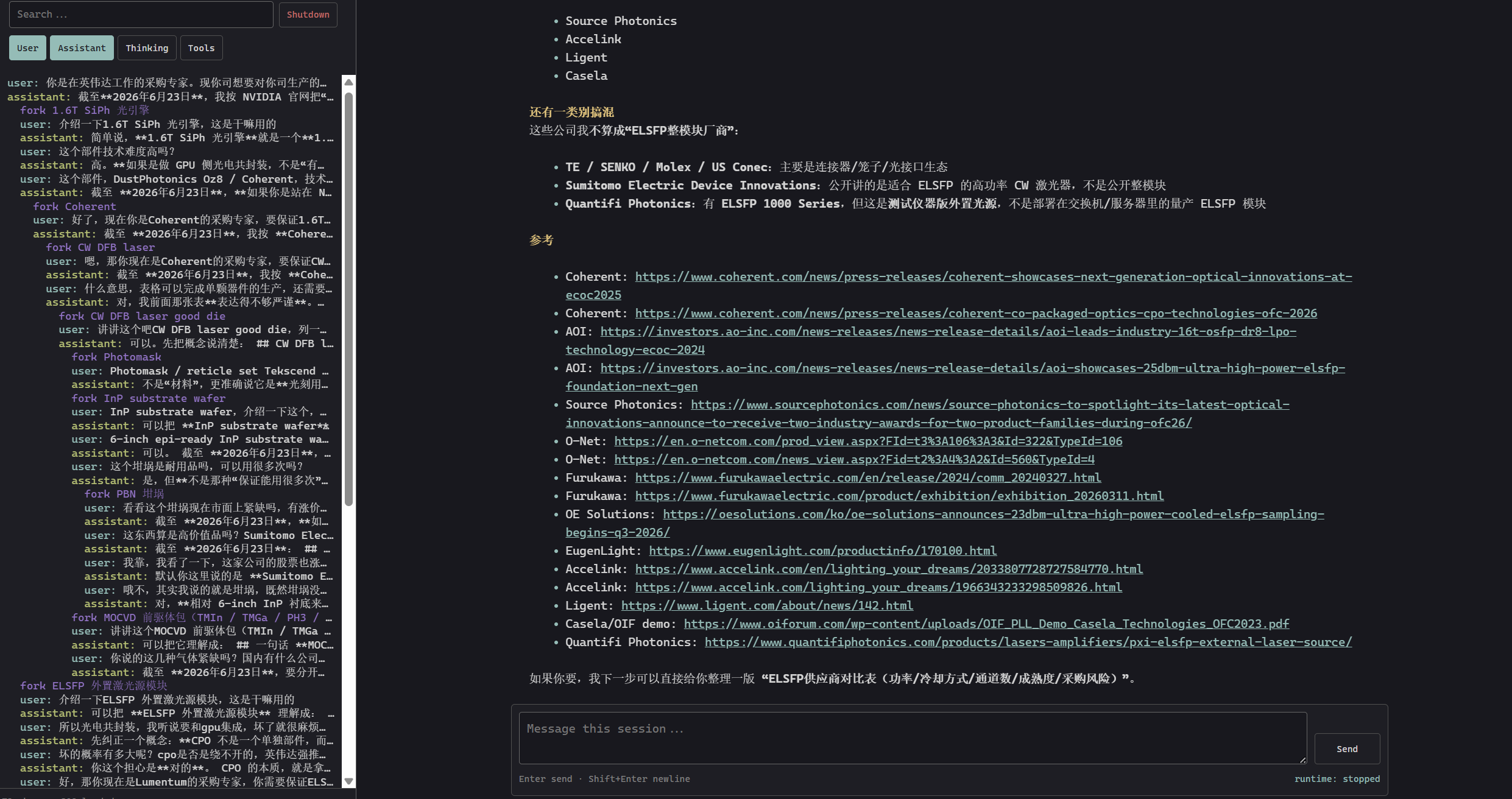
Task: Open Source Photonics OFC26 news link
Action: pos(990,404)
